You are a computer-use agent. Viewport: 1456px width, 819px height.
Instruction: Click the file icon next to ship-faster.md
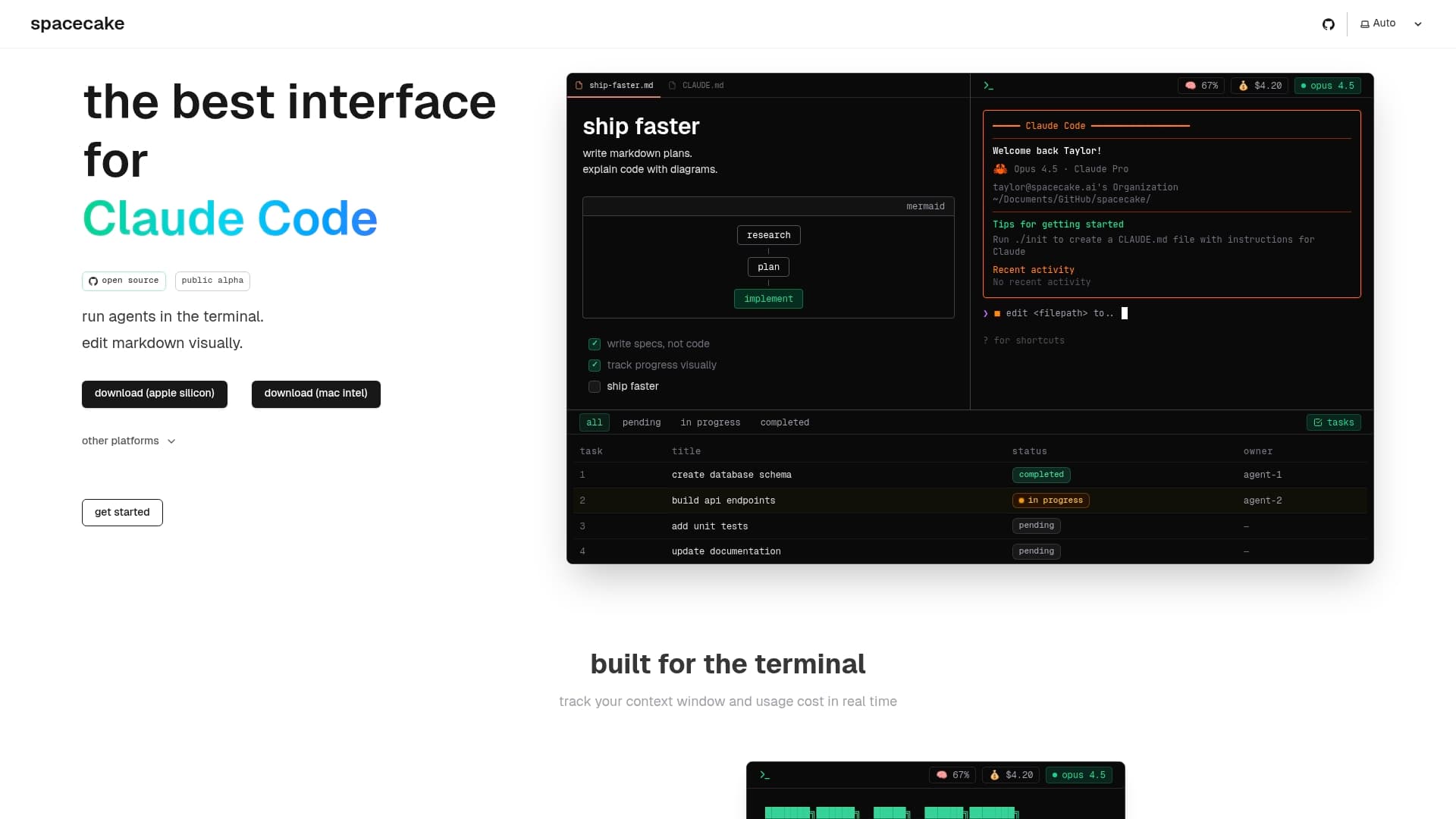579,86
